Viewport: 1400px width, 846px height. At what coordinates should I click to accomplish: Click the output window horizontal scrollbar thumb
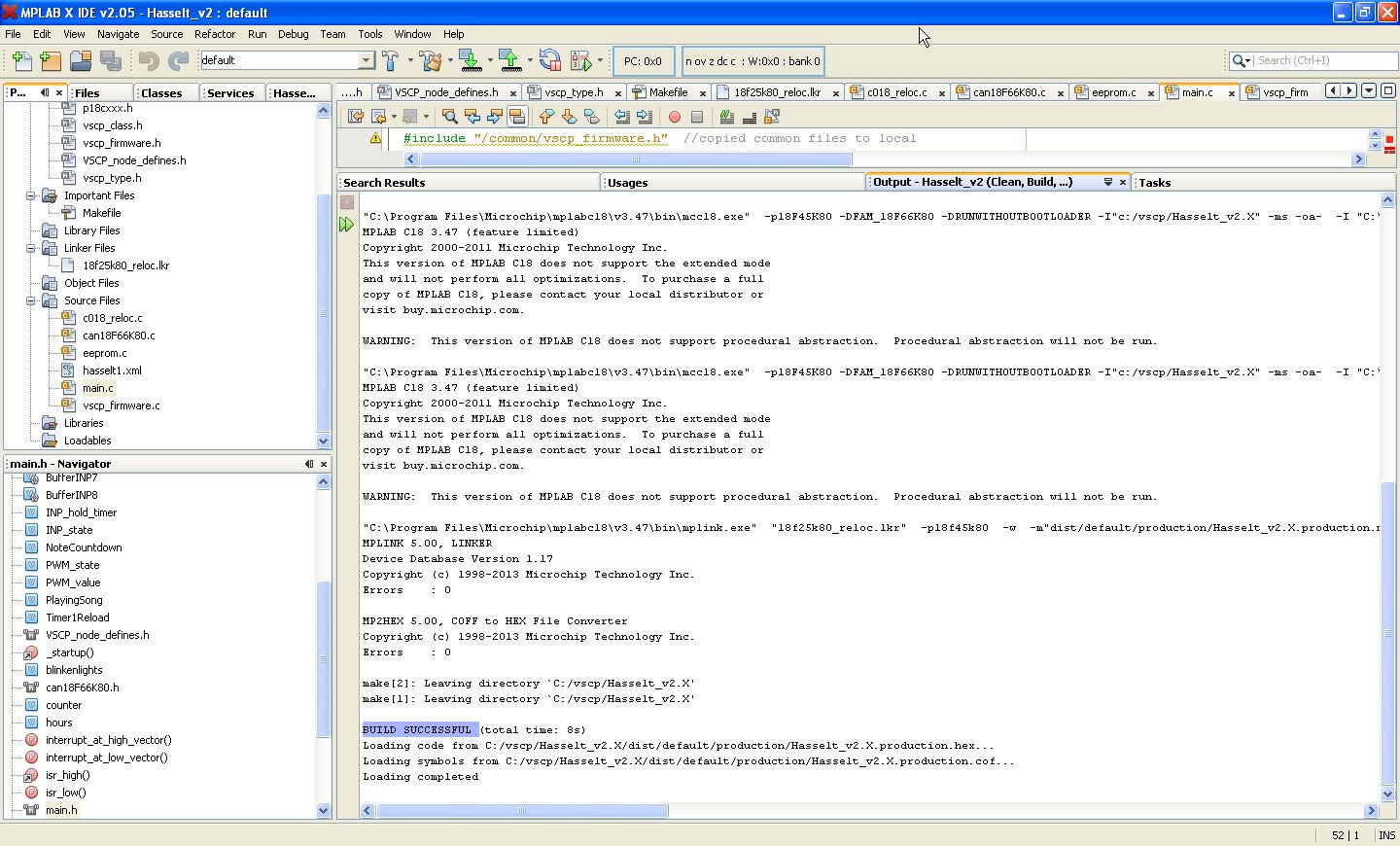tap(521, 810)
